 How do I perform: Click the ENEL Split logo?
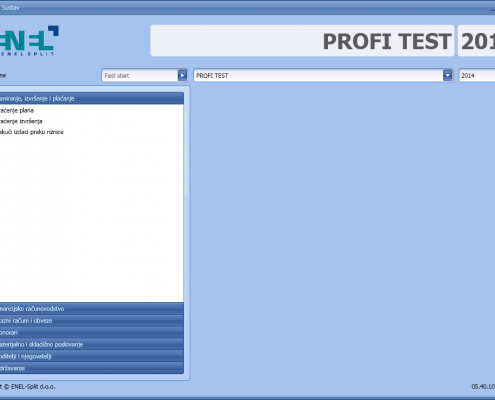pos(29,41)
